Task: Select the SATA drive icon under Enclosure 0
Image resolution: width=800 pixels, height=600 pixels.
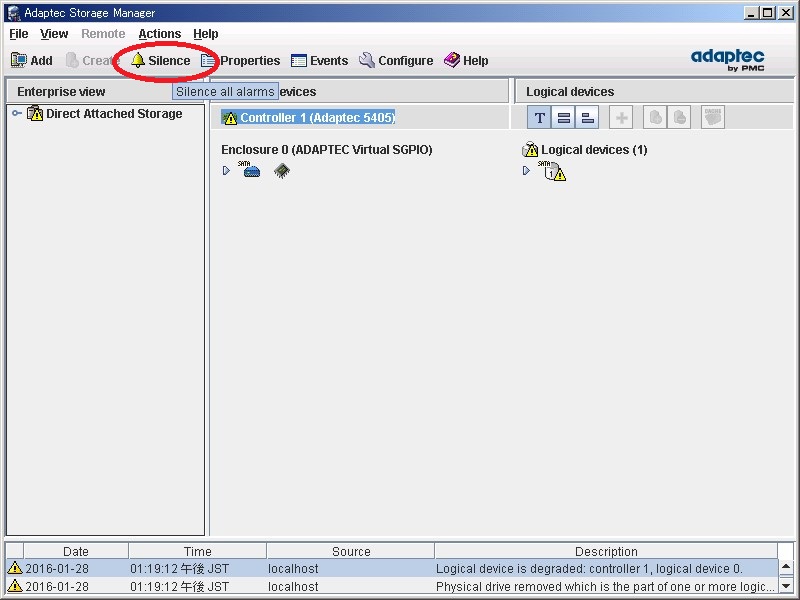Action: click(251, 170)
